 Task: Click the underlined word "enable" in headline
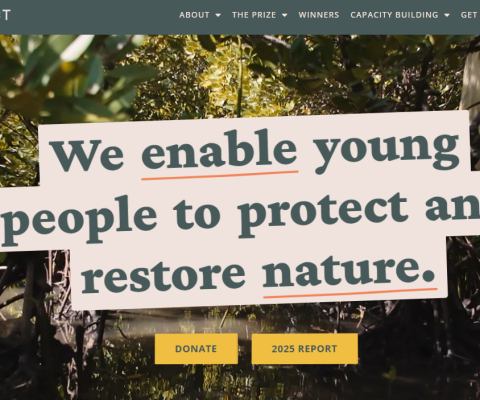tap(219, 149)
